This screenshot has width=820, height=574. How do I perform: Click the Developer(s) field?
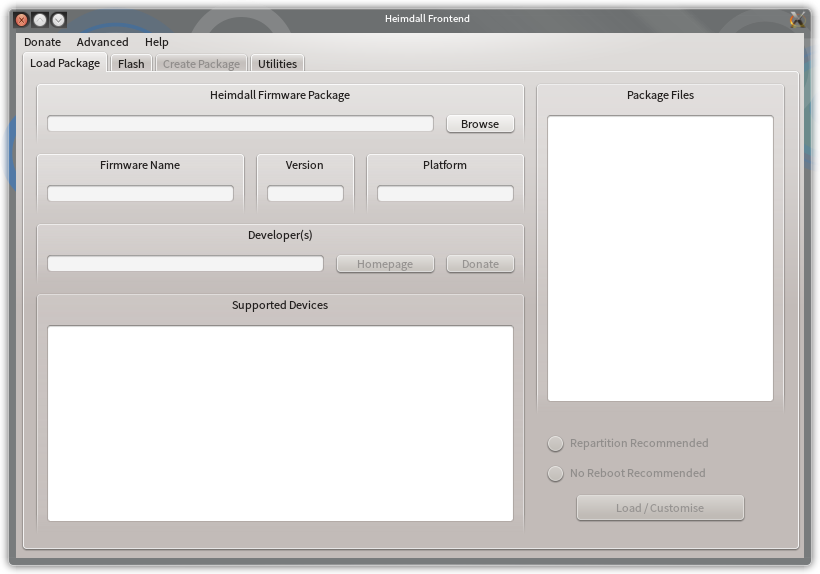[185, 263]
